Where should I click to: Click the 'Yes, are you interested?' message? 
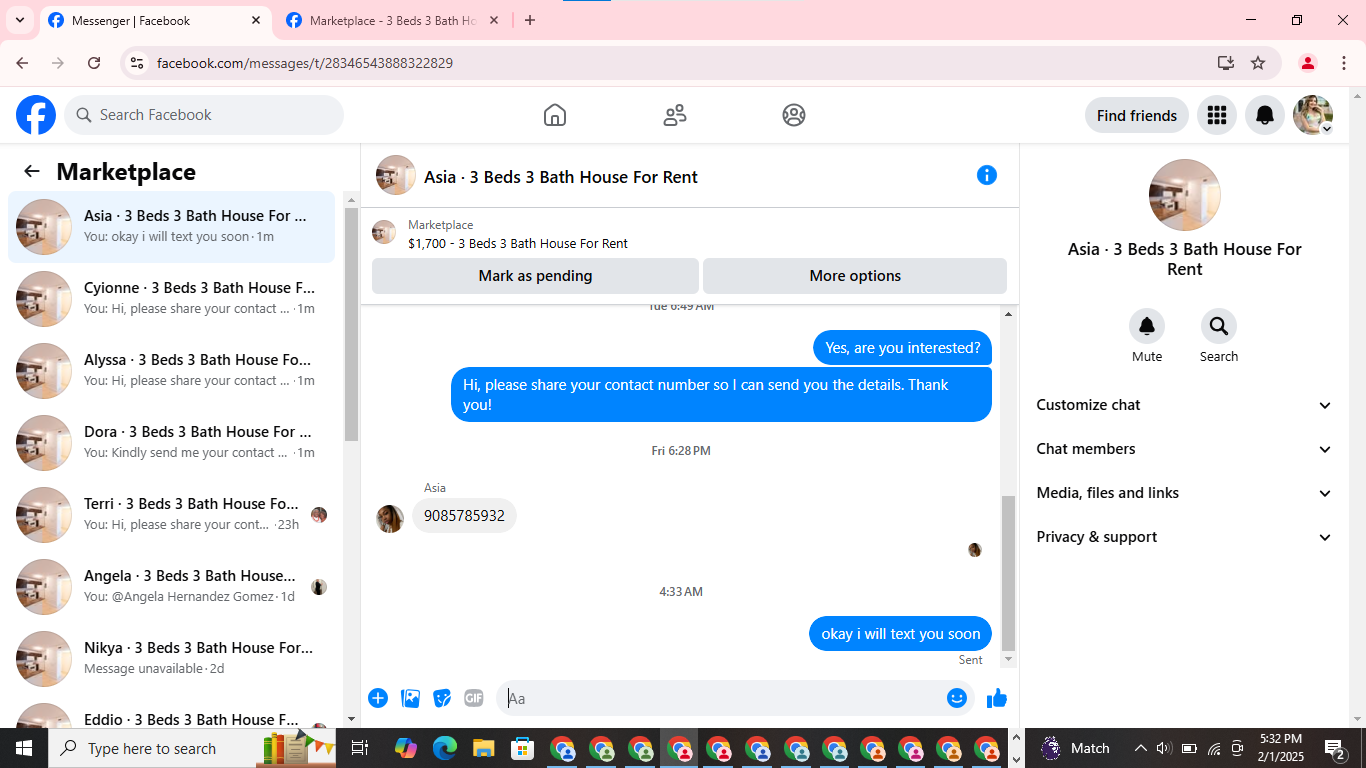pos(902,348)
